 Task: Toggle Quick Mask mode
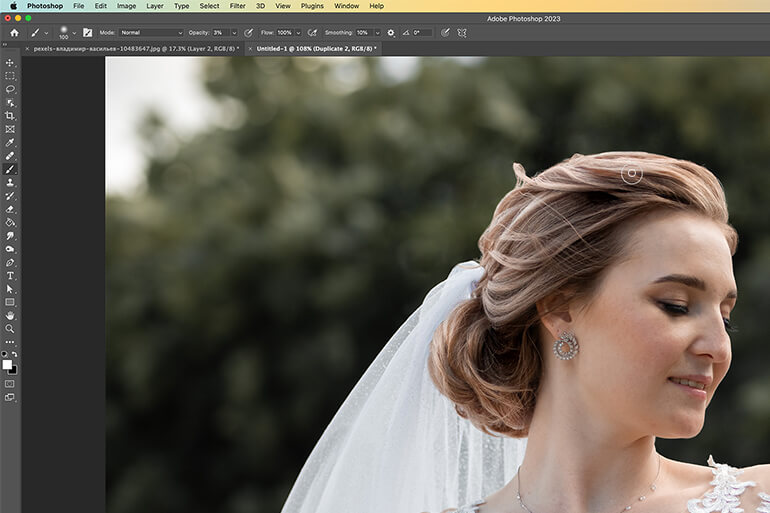point(10,383)
